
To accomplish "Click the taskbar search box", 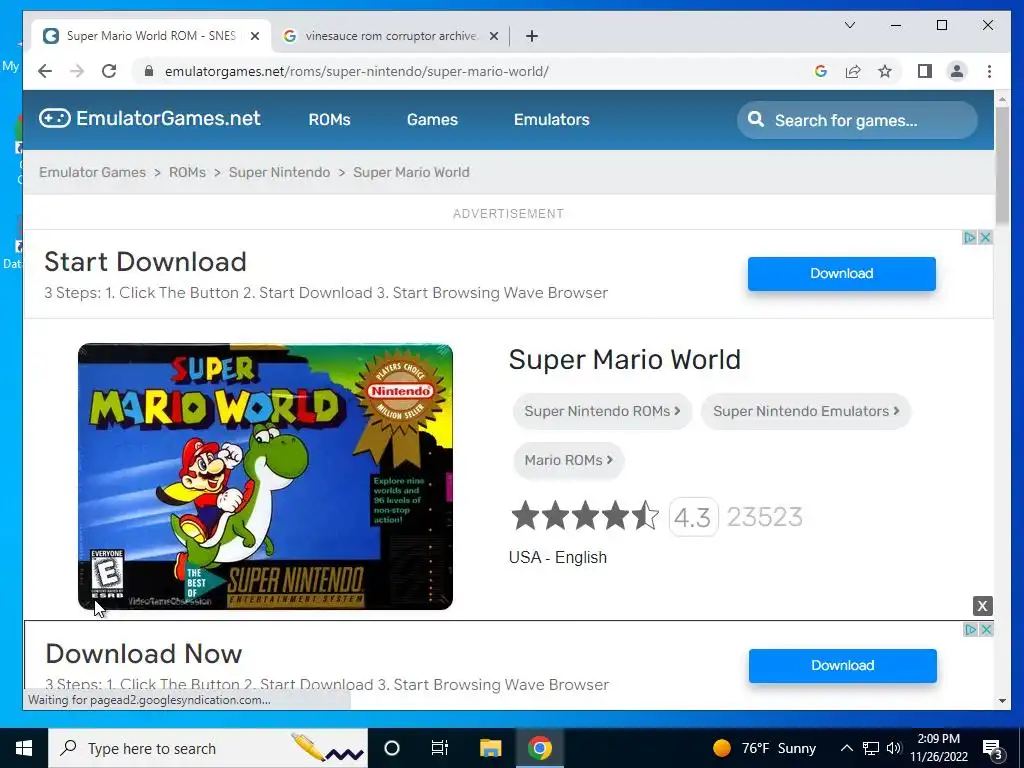I will (x=208, y=748).
